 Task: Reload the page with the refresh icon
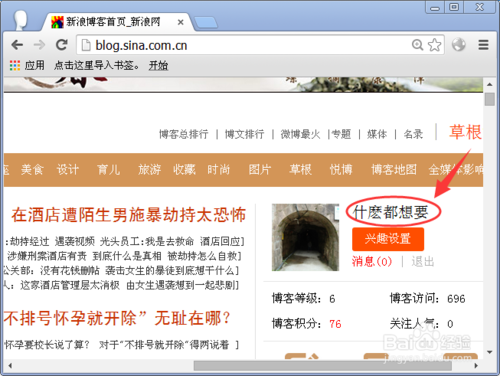62,45
